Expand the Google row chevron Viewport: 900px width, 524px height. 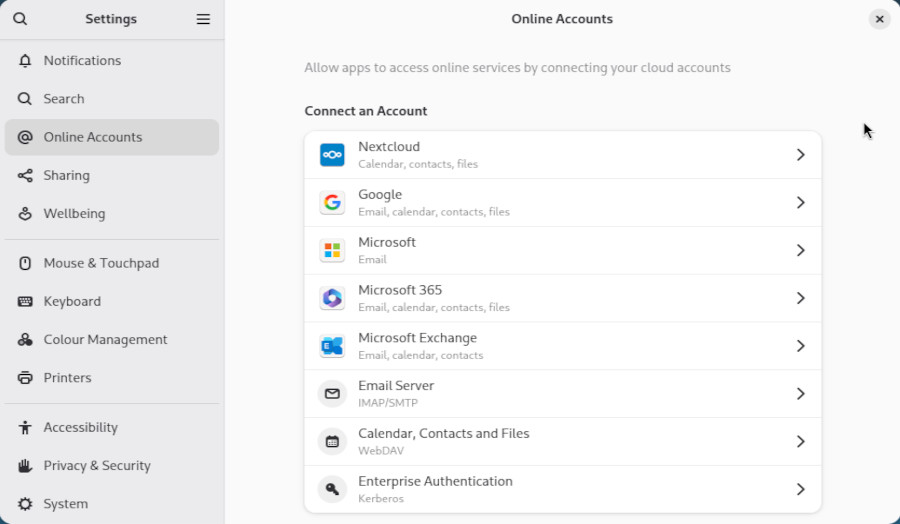click(x=801, y=203)
